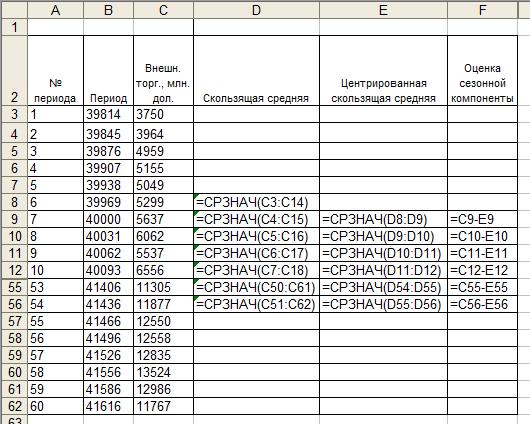Image resolution: width=530 pixels, height=424 pixels.
Task: Select formula cell =СРЗНАЧ(C51:C62)
Action: tap(256, 304)
